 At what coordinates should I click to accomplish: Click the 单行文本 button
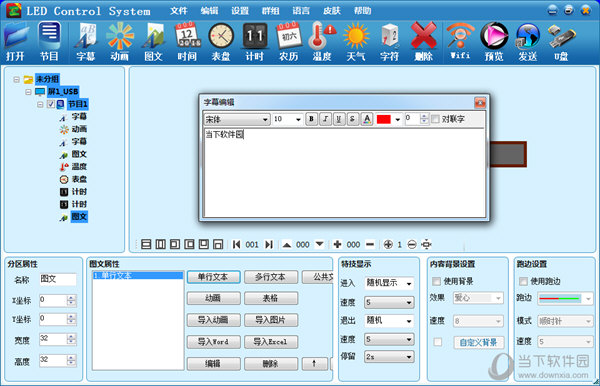pos(214,277)
